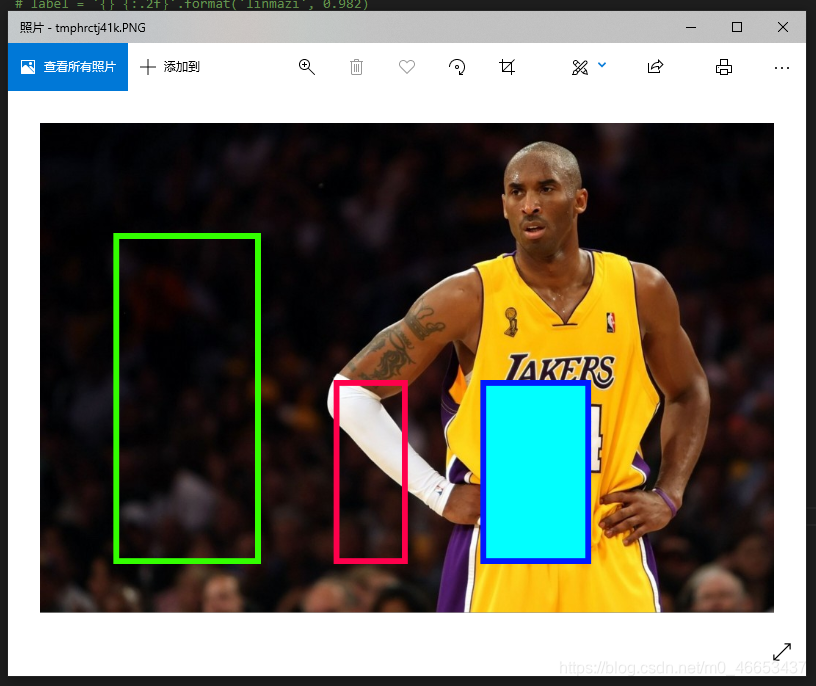Expand the Edit & Create dropdown chevron
This screenshot has height=686, width=816.
click(602, 65)
